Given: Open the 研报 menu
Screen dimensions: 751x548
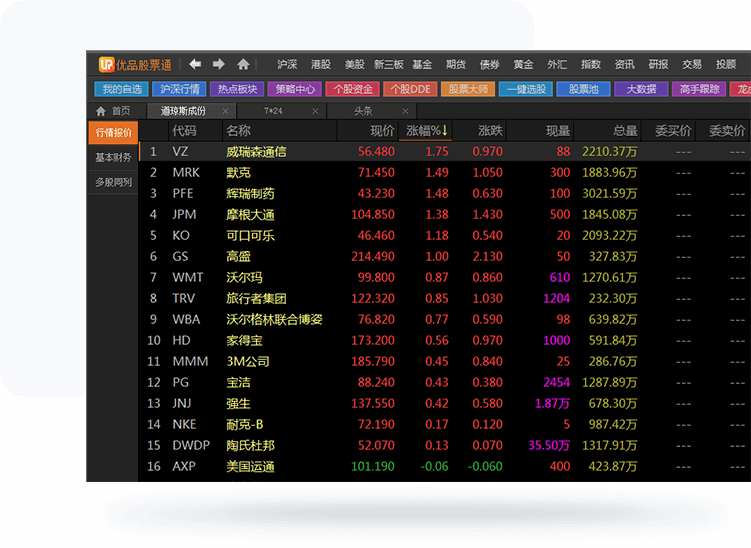Looking at the screenshot, I should click(x=658, y=64).
